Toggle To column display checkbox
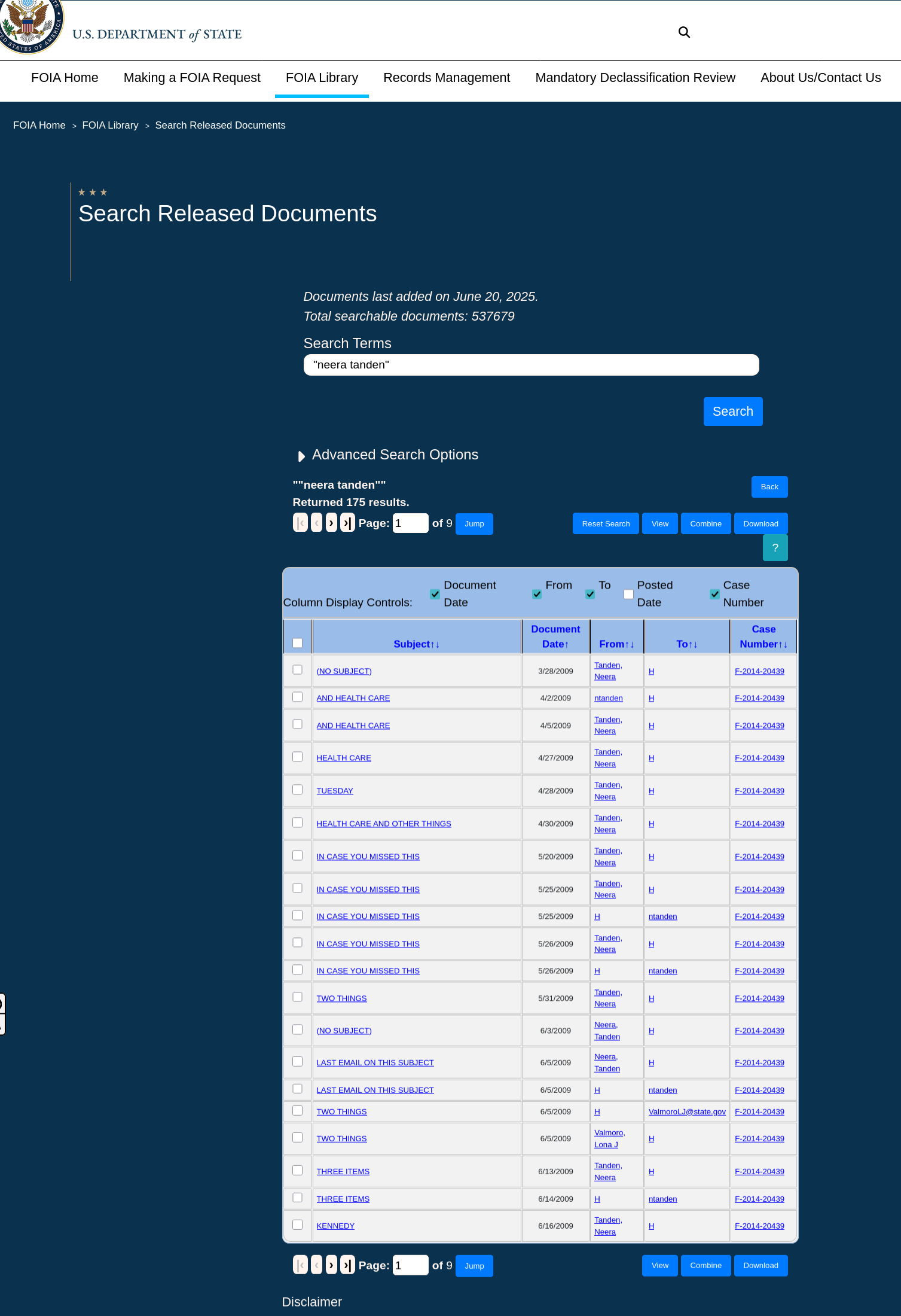901x1316 pixels. click(590, 594)
